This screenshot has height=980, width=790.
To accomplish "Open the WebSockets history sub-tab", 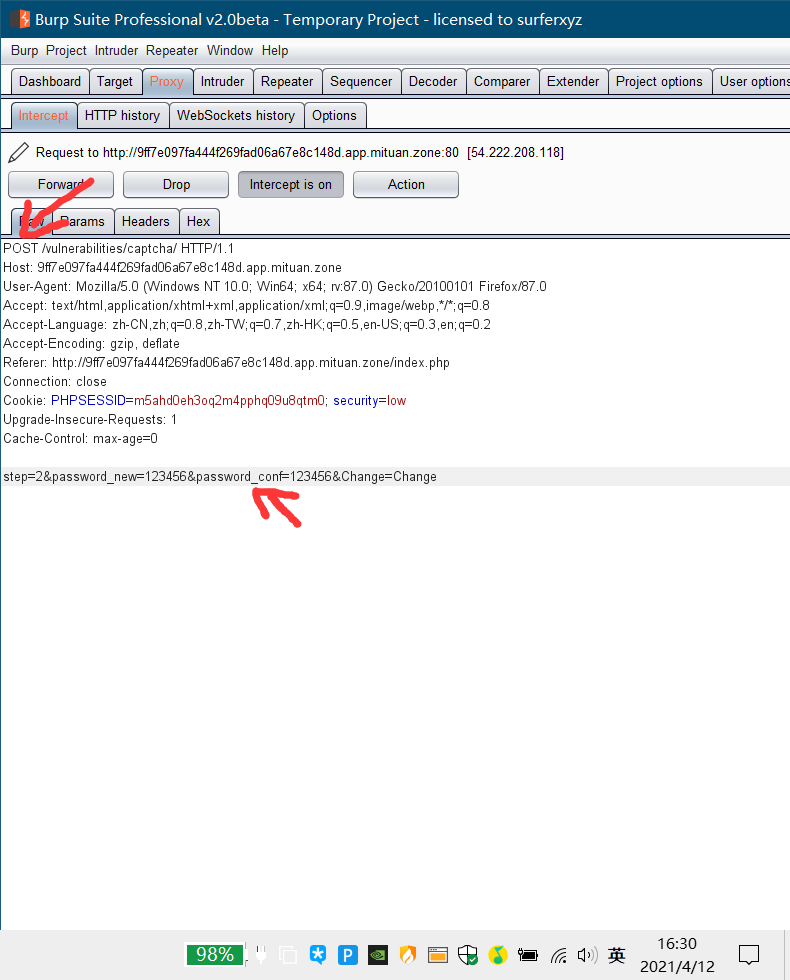I will coord(236,116).
